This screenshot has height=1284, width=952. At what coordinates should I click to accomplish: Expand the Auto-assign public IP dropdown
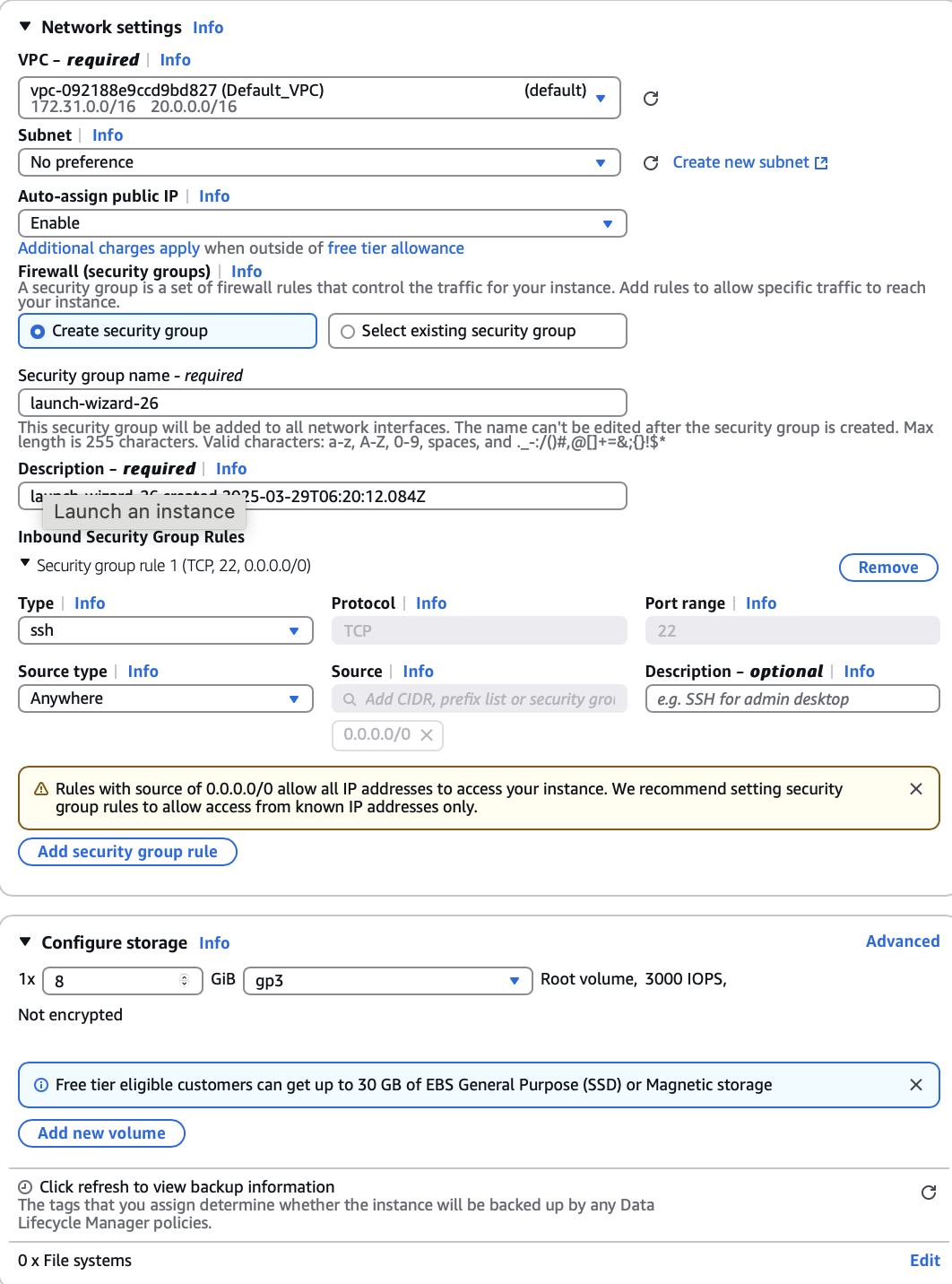tap(322, 223)
